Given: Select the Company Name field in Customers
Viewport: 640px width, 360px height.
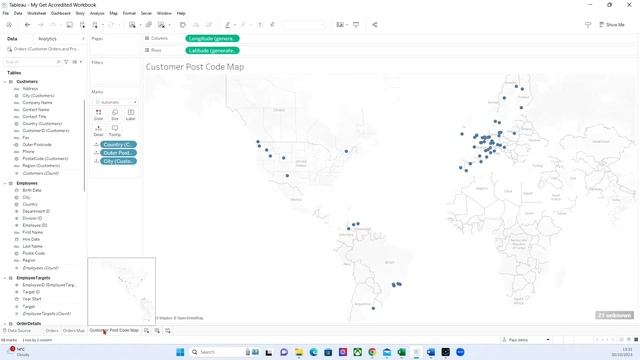Looking at the screenshot, I should (37, 102).
